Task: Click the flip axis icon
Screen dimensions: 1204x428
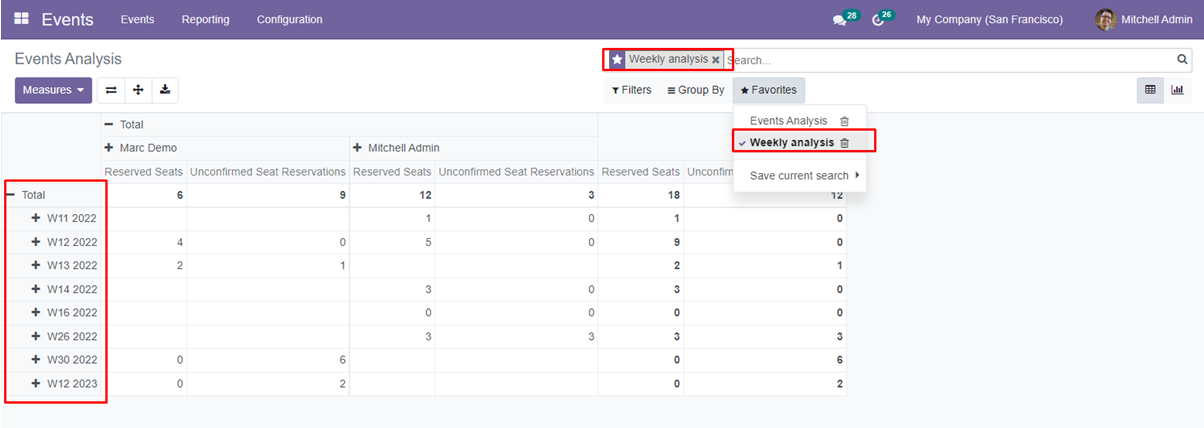Action: point(111,90)
